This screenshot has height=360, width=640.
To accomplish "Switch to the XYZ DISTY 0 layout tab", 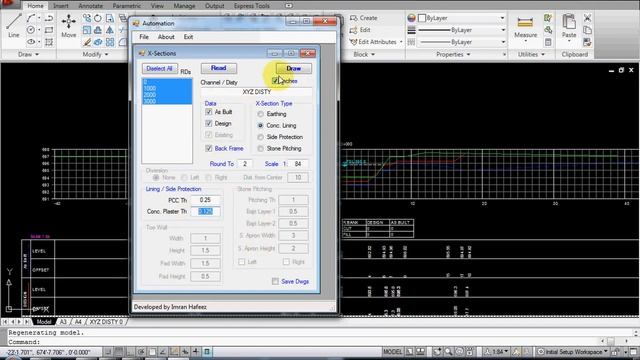I will (106, 322).
